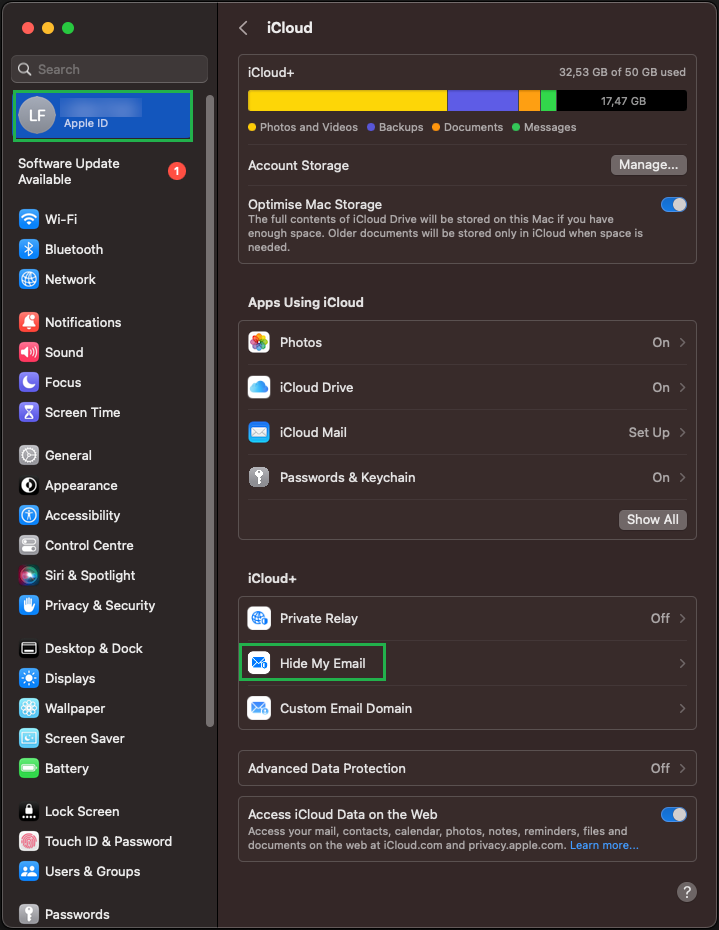The image size is (719, 930).
Task: Click the sidebar vertical scrollbar
Action: point(209,409)
